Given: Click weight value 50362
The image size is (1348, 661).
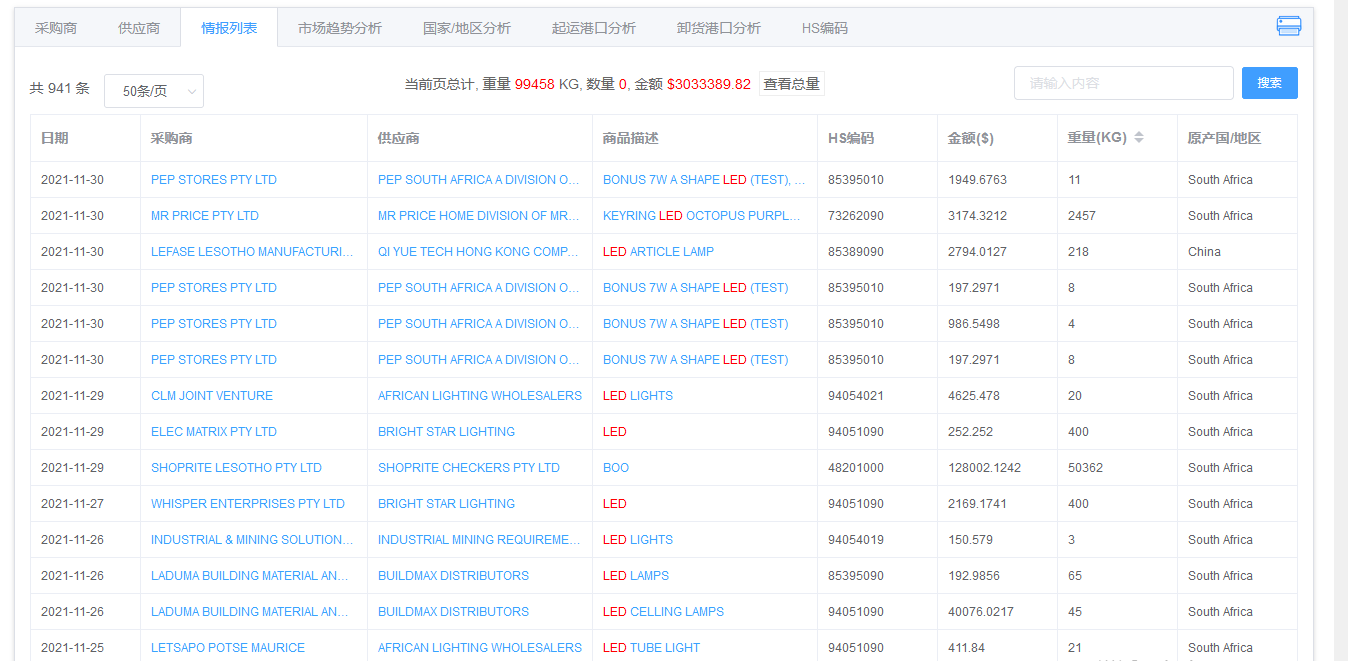Looking at the screenshot, I should (1085, 468).
